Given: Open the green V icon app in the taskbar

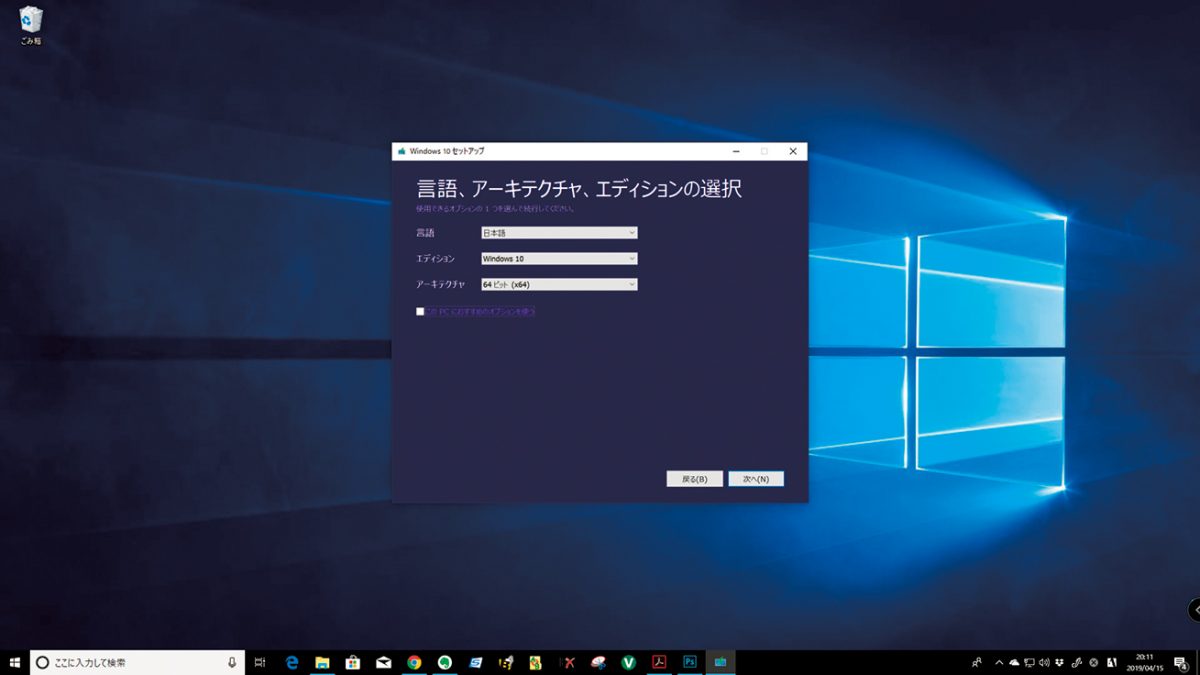Looking at the screenshot, I should pyautogui.click(x=629, y=662).
